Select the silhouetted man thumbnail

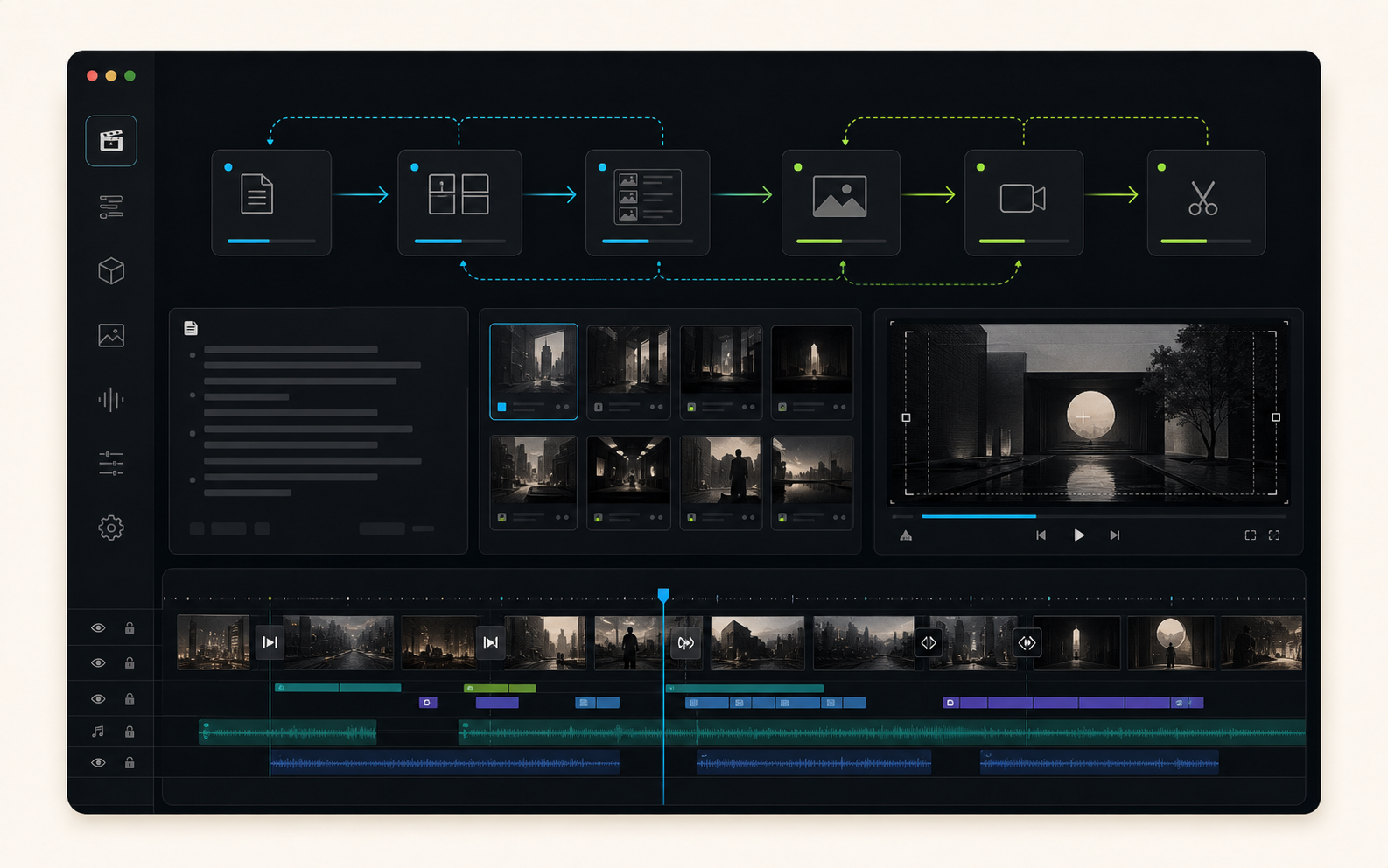pyautogui.click(x=720, y=482)
